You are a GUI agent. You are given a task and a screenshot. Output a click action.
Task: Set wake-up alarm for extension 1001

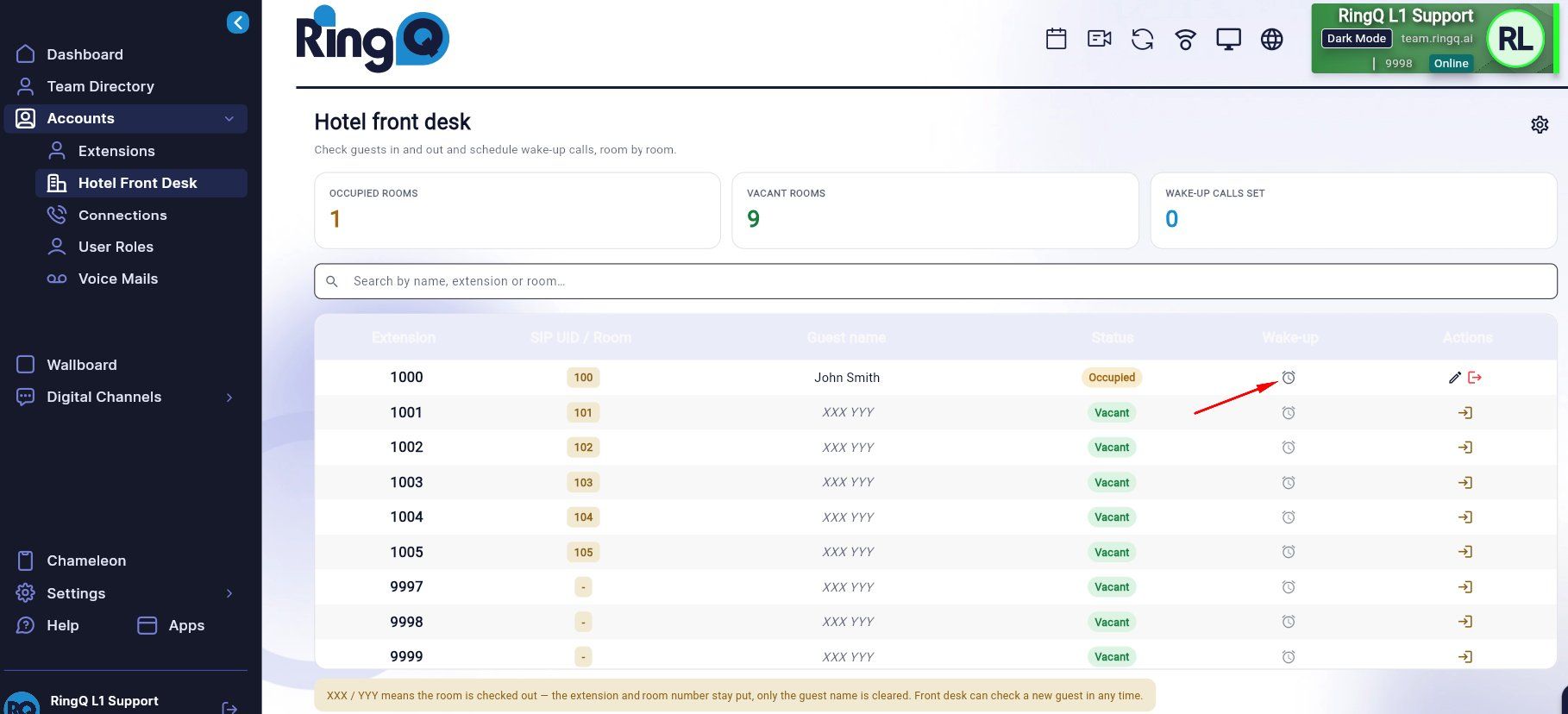click(1289, 413)
